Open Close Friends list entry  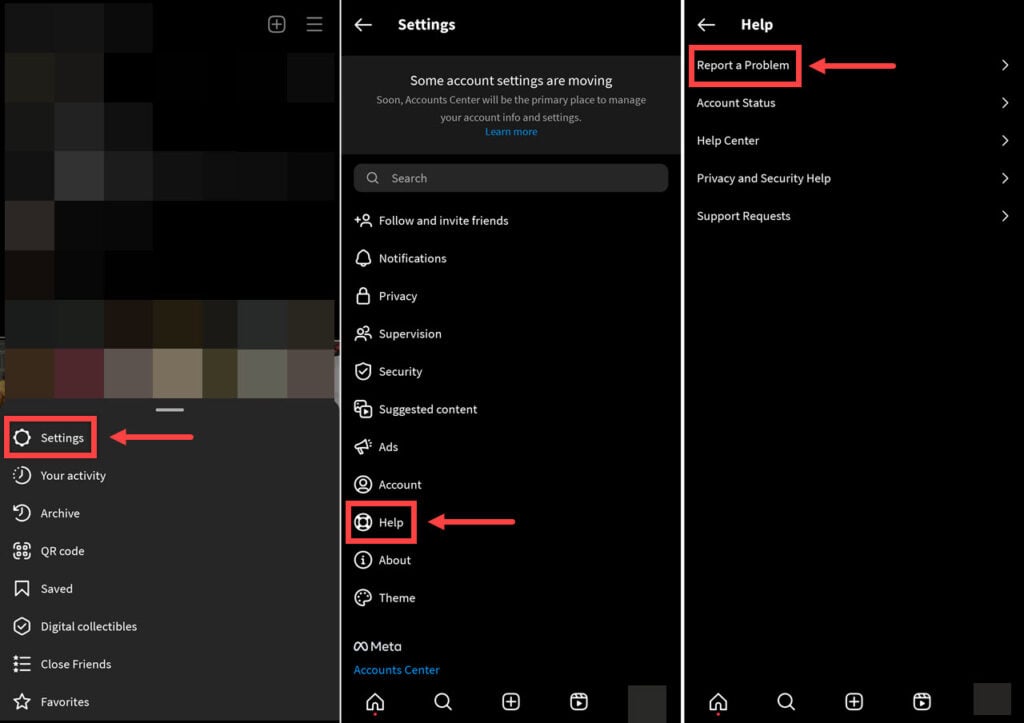[170, 664]
